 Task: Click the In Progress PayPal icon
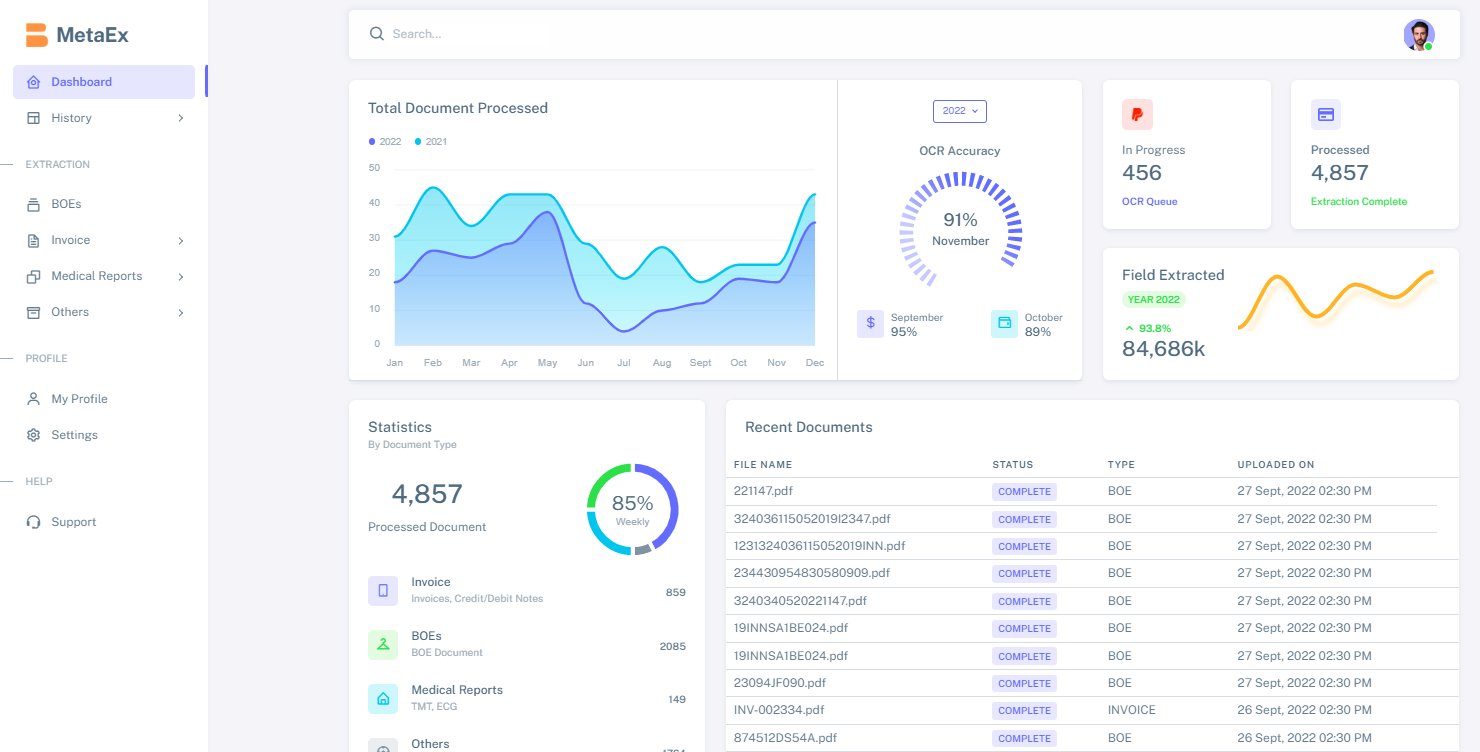pos(1137,114)
